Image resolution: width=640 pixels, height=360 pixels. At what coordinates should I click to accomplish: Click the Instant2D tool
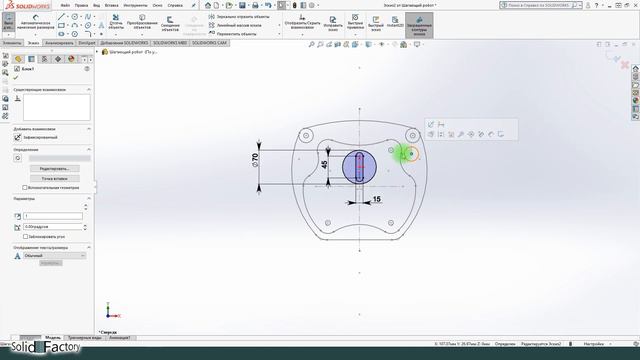point(395,22)
